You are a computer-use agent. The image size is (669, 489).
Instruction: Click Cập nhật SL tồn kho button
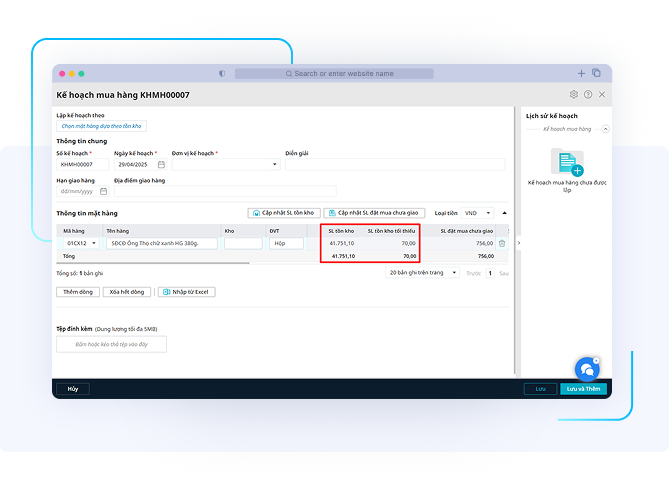click(x=283, y=213)
